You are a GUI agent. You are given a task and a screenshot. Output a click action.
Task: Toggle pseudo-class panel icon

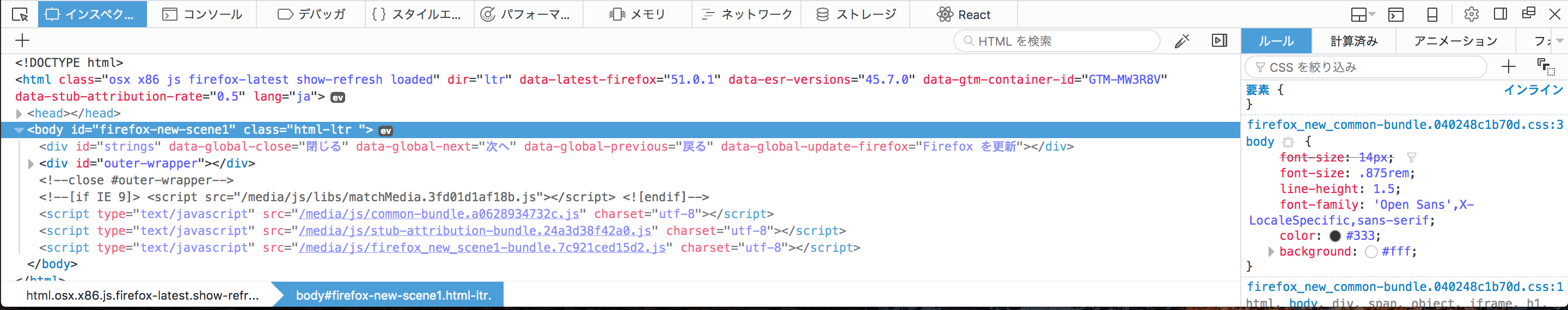1546,67
